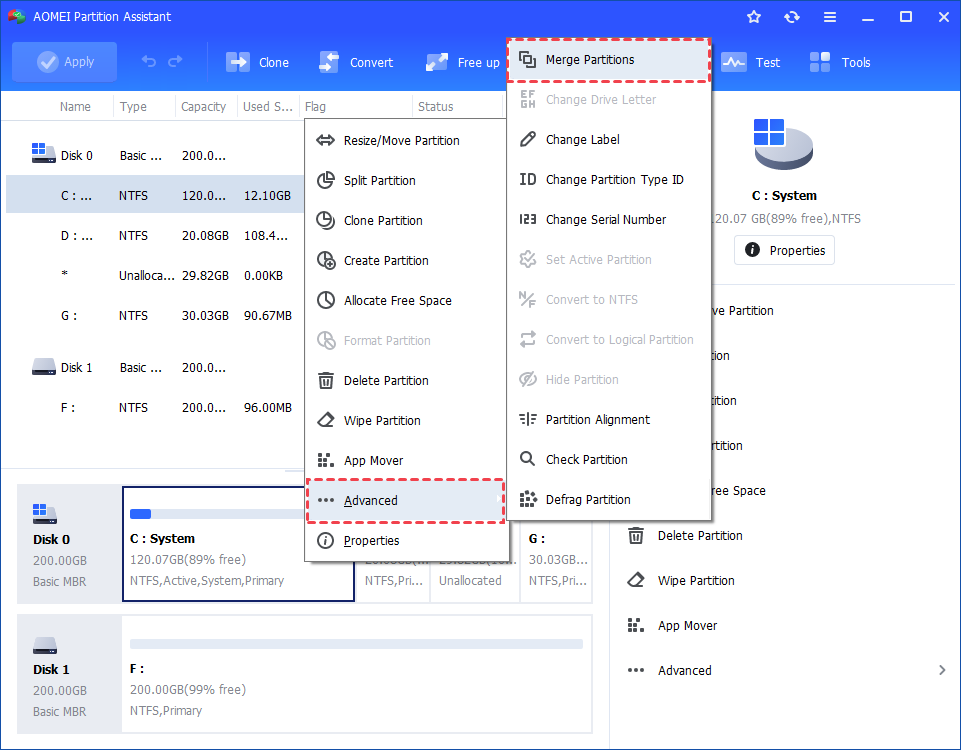The height and width of the screenshot is (750, 961).
Task: Choose App Mover from context menu
Action: pos(406,461)
